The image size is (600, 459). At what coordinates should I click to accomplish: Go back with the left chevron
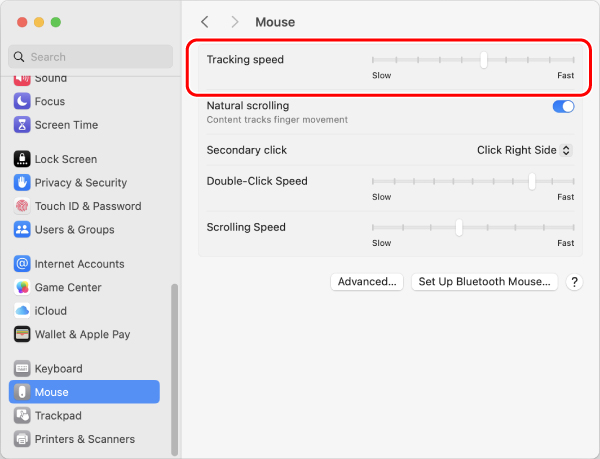tap(205, 22)
